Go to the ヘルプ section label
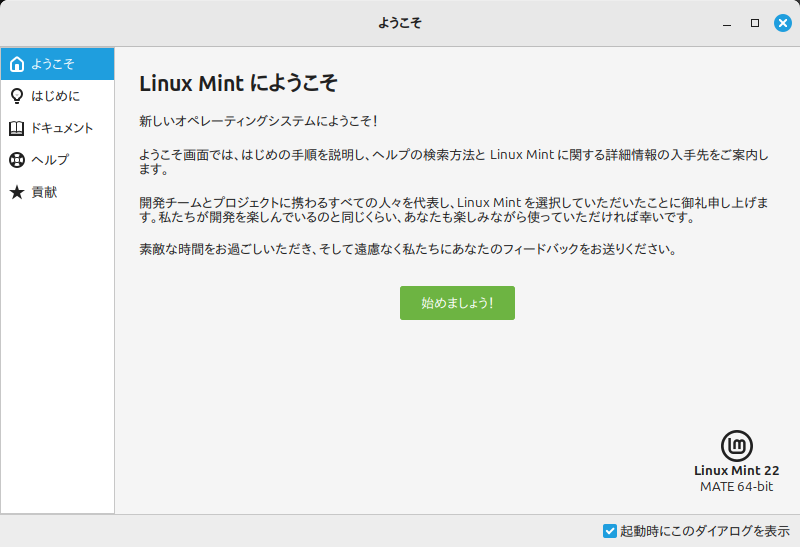800x547 pixels. 50,160
